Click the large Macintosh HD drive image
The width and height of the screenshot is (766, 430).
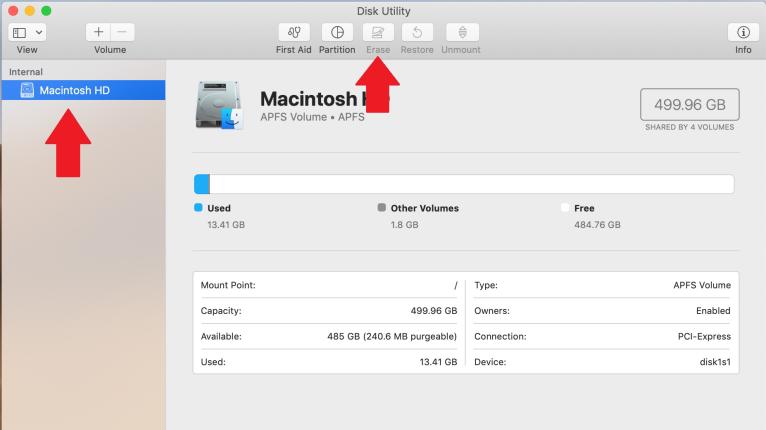217,106
